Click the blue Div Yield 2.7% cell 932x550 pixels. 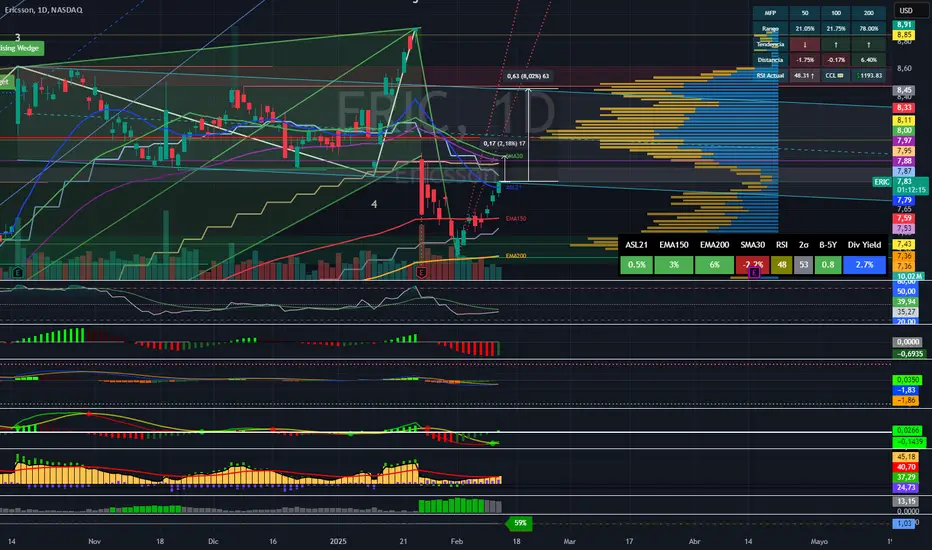(864, 265)
